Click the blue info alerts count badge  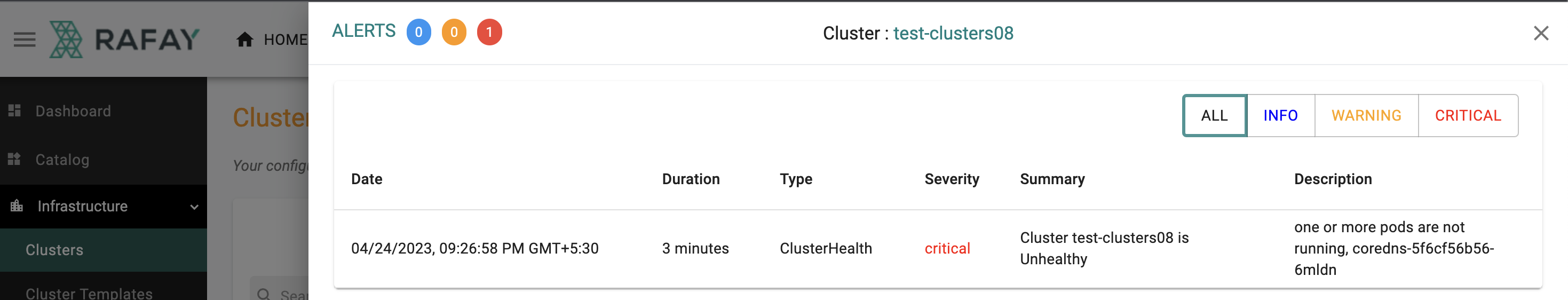(419, 32)
